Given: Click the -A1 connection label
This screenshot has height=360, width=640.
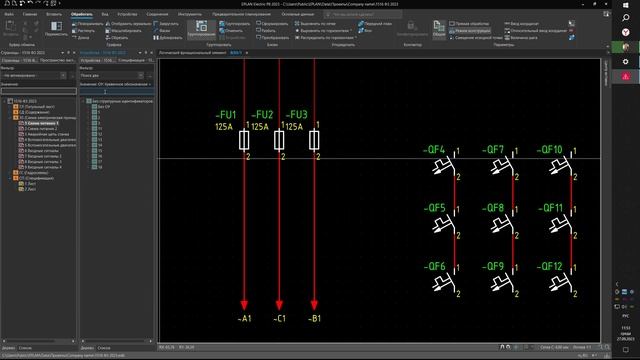Looking at the screenshot, I should pos(244,318).
